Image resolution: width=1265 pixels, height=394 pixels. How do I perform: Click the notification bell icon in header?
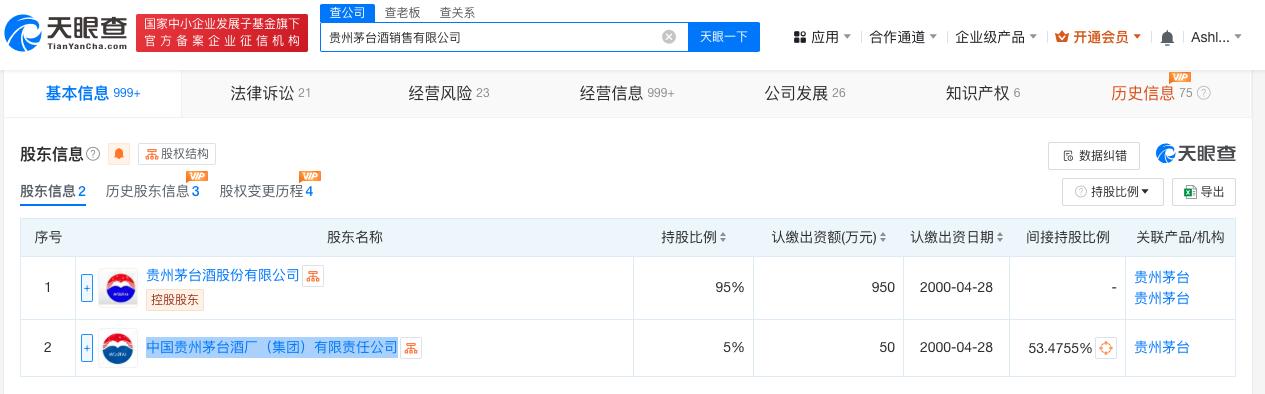tap(1166, 37)
